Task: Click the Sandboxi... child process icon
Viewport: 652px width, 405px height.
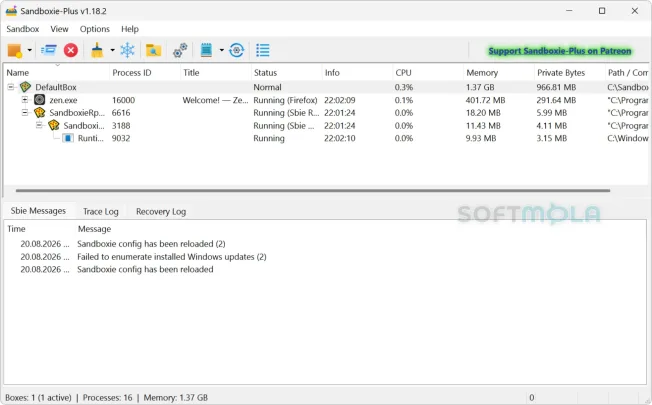Action: (54, 125)
